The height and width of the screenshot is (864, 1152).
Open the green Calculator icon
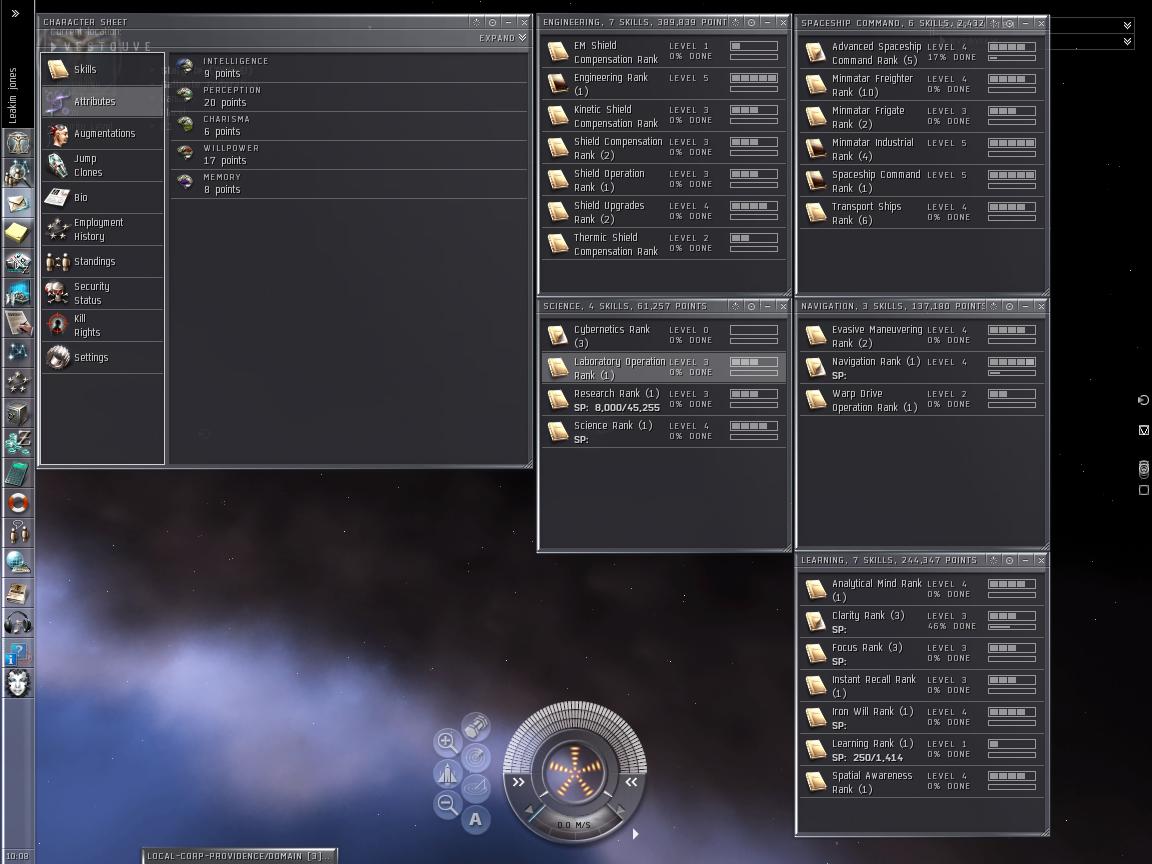pyautogui.click(x=17, y=472)
